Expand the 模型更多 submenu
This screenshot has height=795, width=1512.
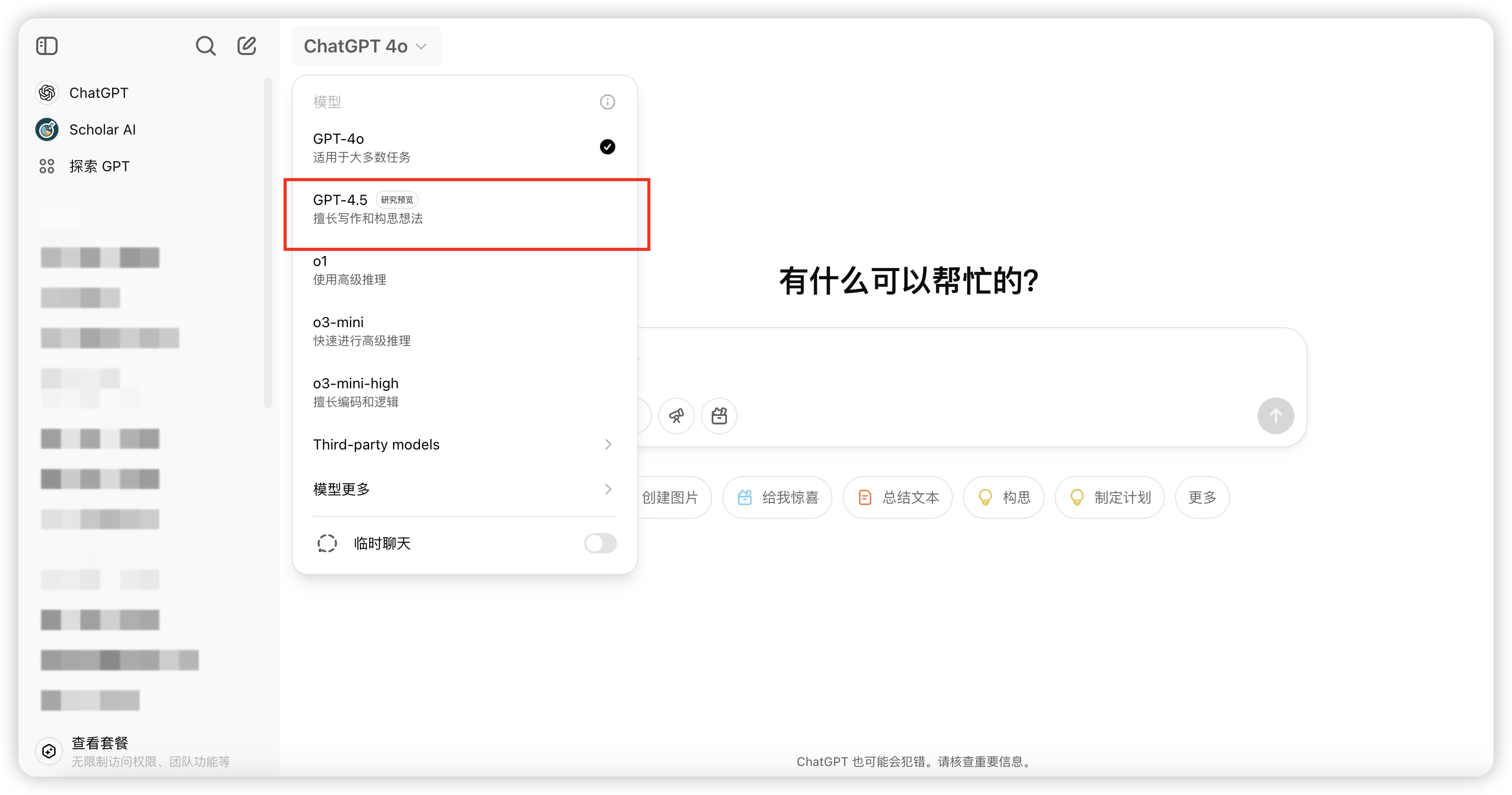[x=464, y=489]
